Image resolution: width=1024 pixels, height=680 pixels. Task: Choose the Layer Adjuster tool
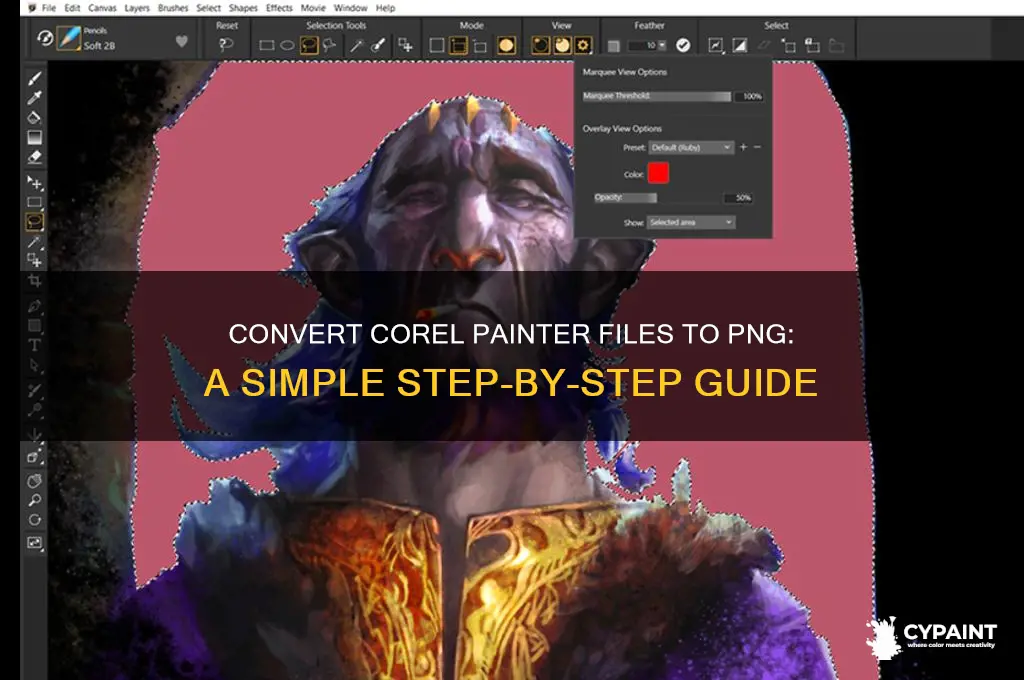(x=35, y=182)
